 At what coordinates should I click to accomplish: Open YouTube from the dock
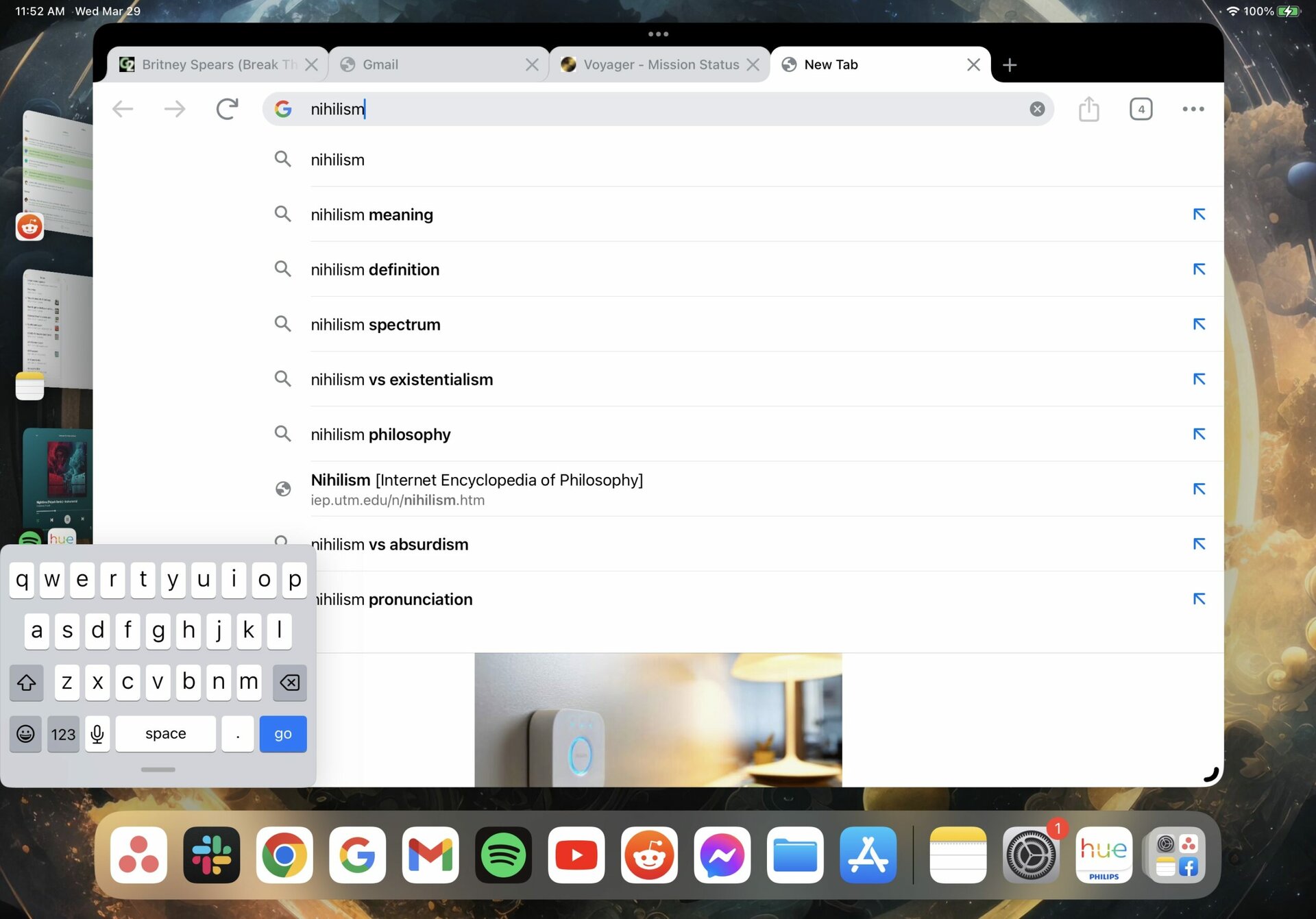(576, 855)
